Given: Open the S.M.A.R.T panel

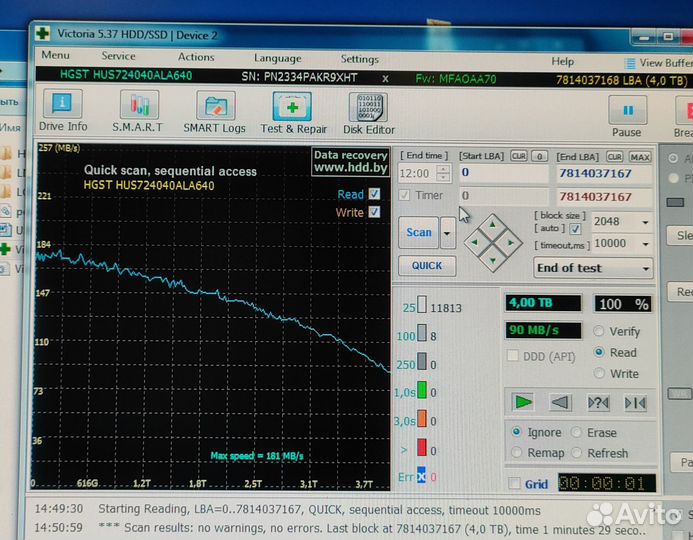Looking at the screenshot, I should coord(138,111).
